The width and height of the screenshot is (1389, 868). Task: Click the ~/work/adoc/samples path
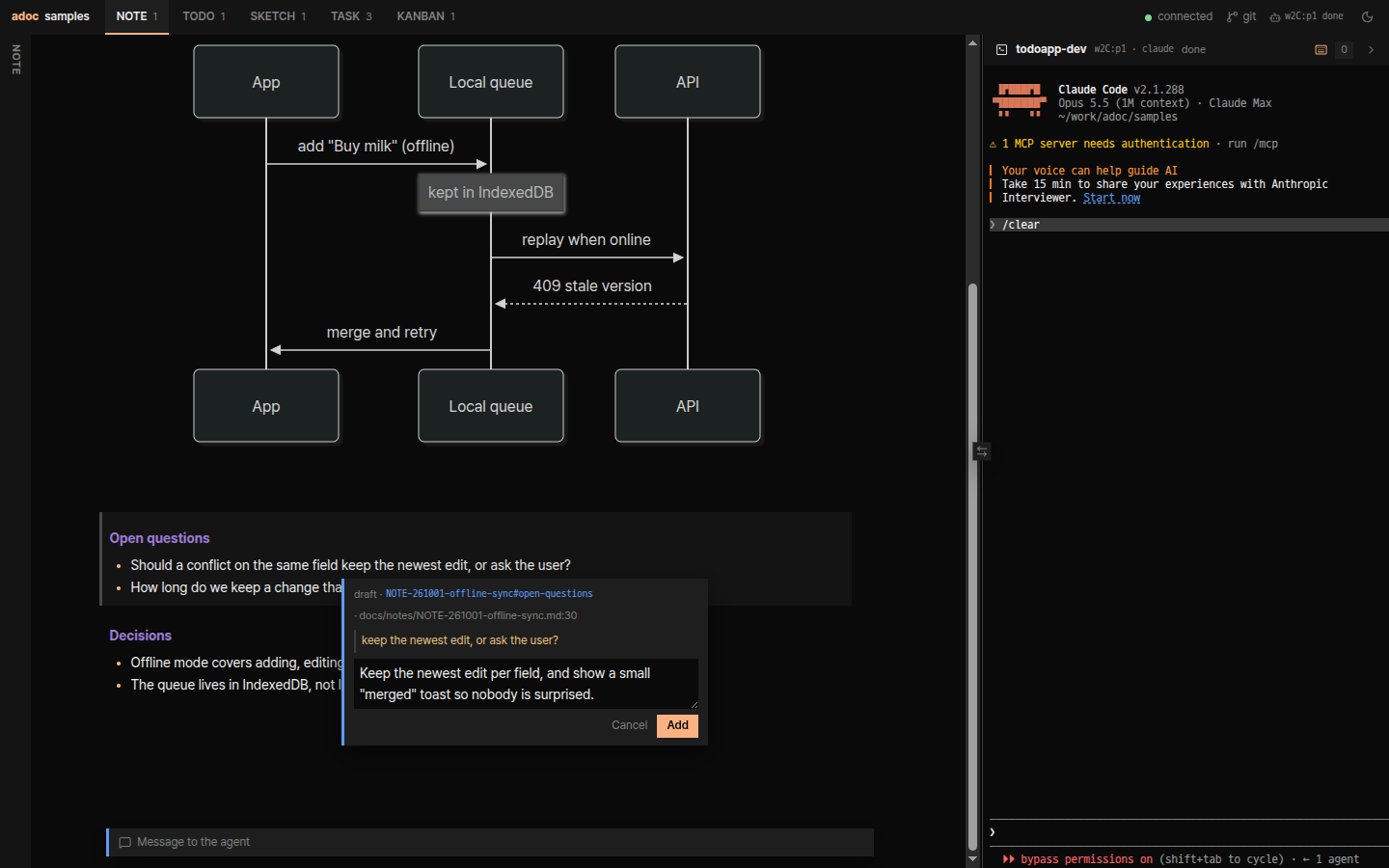pos(1118,117)
